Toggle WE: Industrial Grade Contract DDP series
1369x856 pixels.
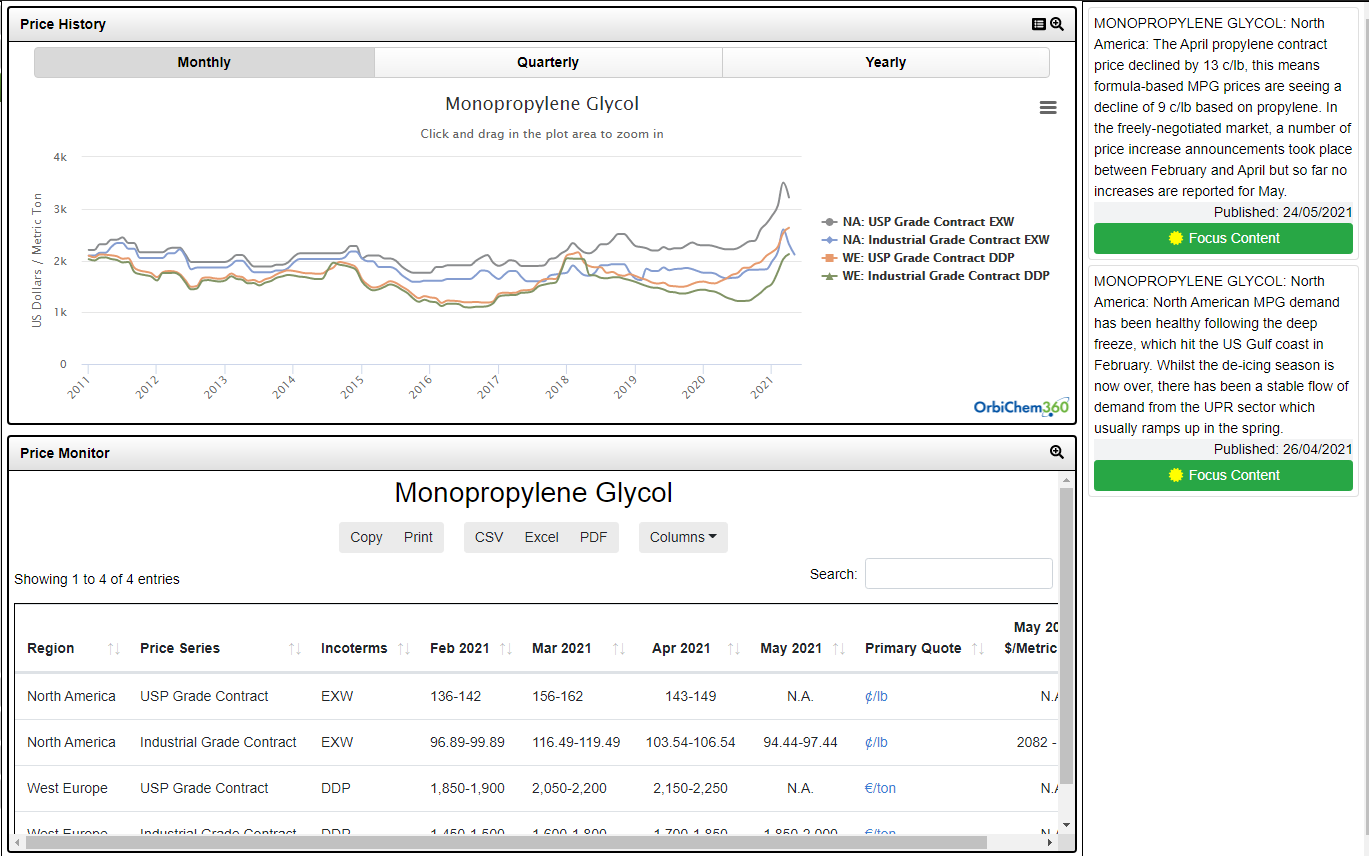(936, 276)
